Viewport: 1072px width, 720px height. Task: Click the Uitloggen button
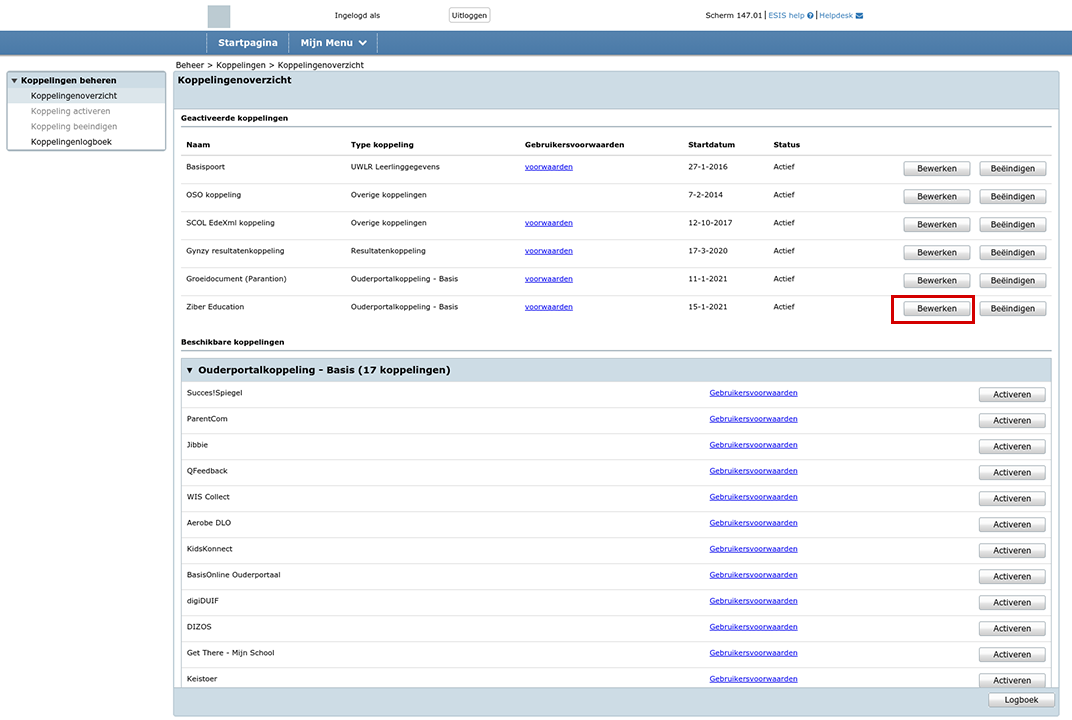(x=469, y=15)
